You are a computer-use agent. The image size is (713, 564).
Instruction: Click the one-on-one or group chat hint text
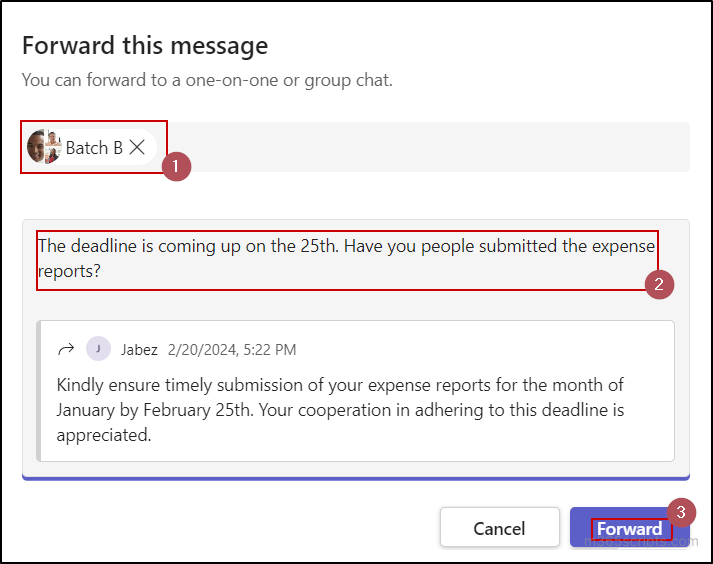(207, 80)
